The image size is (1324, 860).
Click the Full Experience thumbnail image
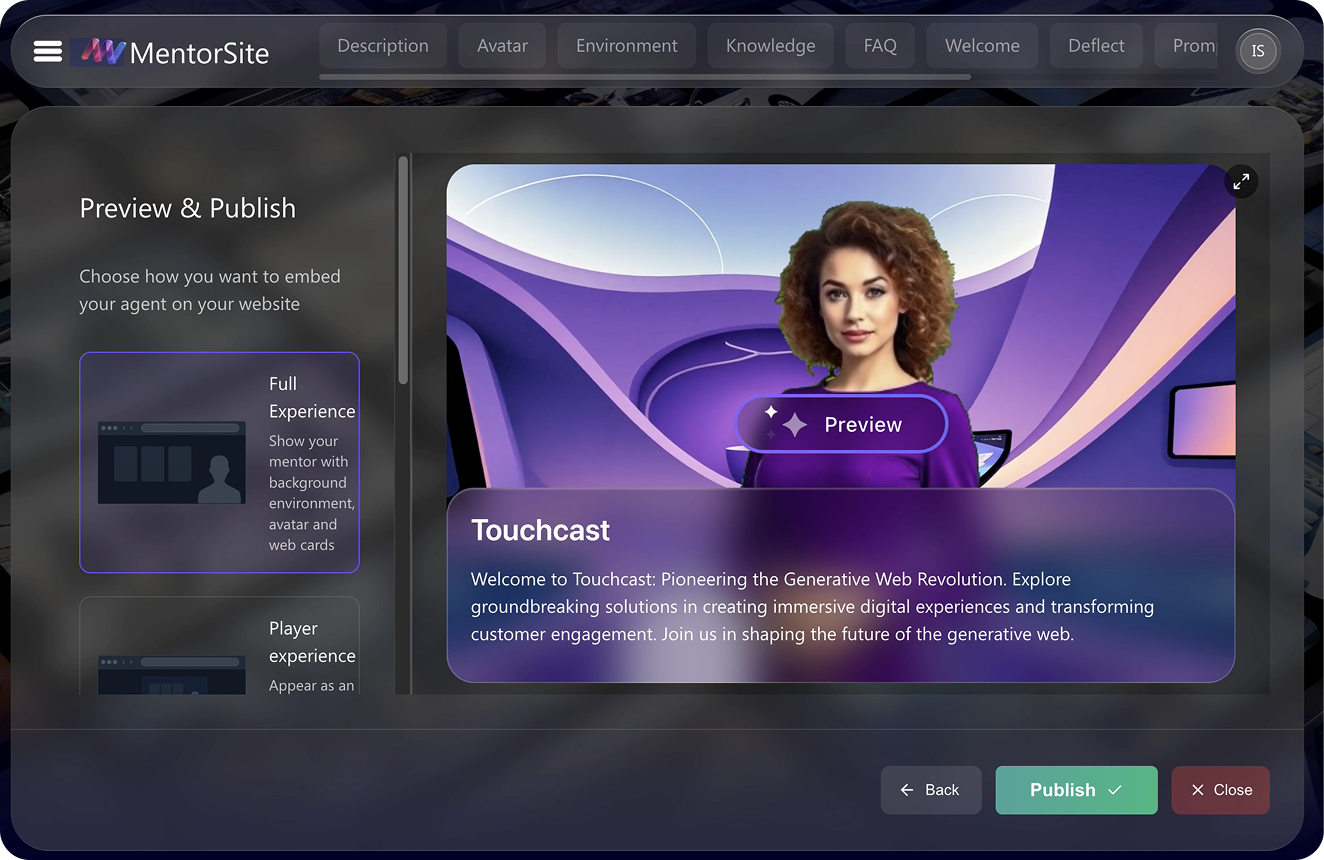tap(172, 462)
